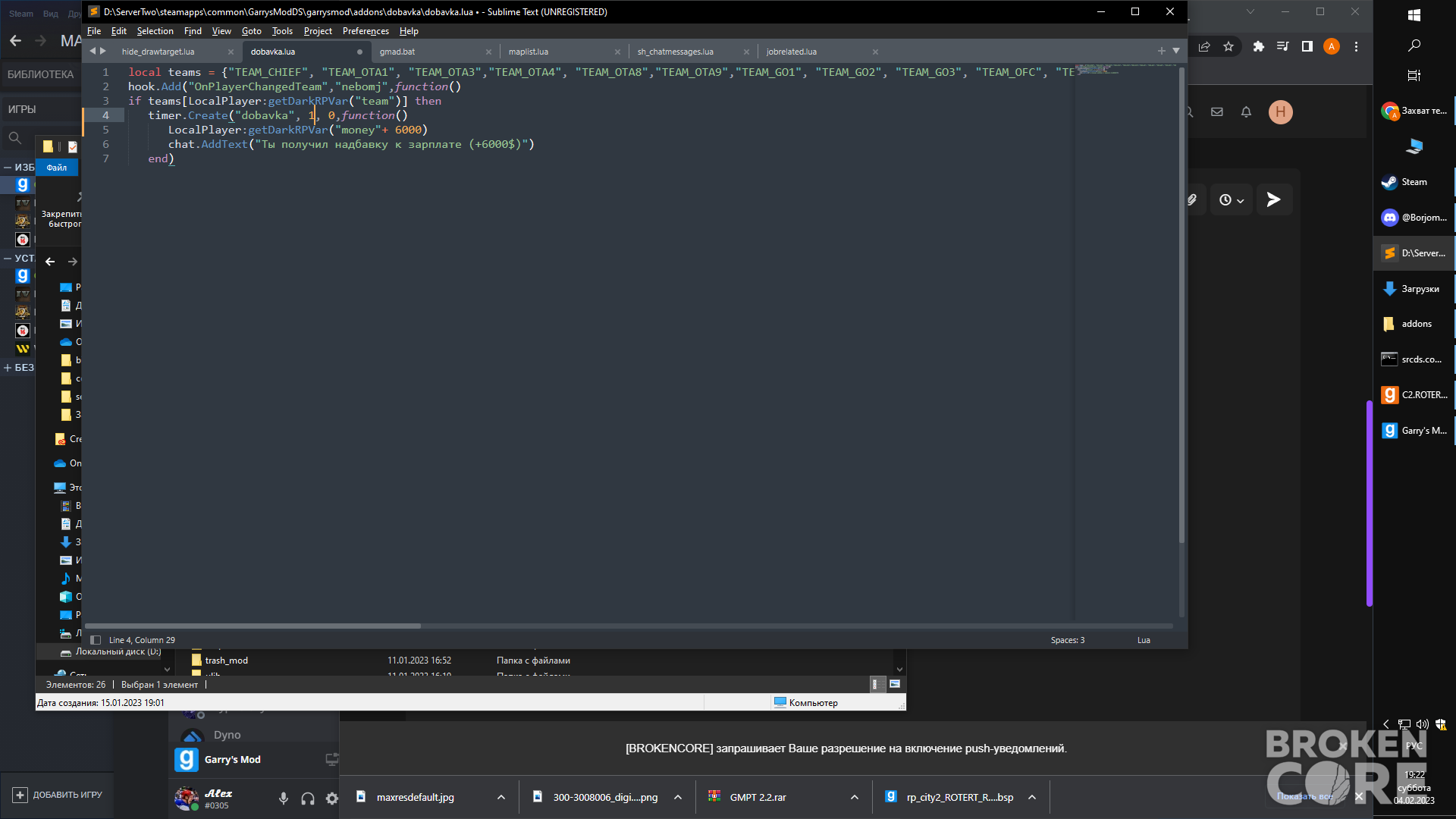1456x819 pixels.
Task: Open the tab list dropdown arrow
Action: (1176, 51)
